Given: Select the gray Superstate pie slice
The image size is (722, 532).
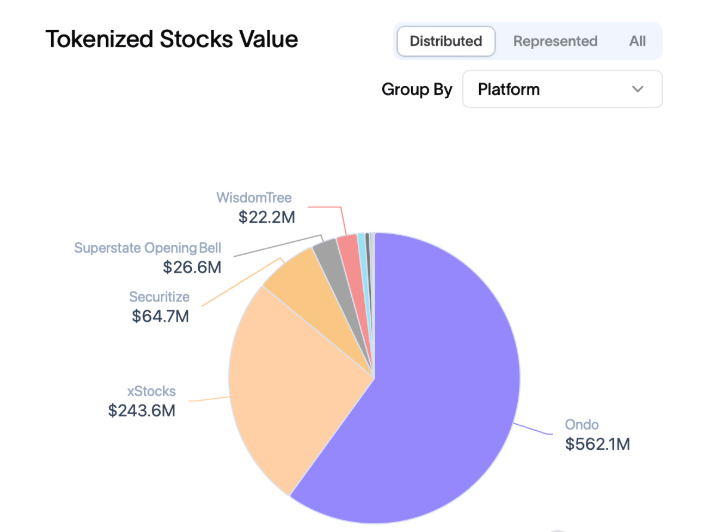Looking at the screenshot, I should (x=328, y=255).
